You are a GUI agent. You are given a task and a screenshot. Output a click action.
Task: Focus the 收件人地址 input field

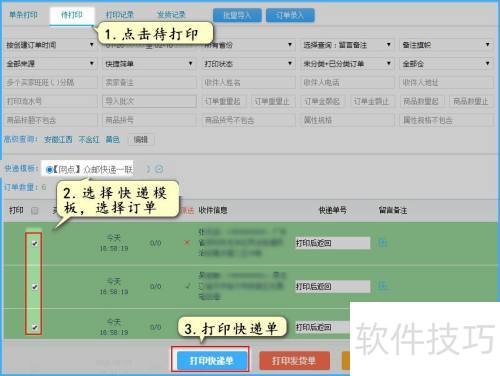coord(446,82)
